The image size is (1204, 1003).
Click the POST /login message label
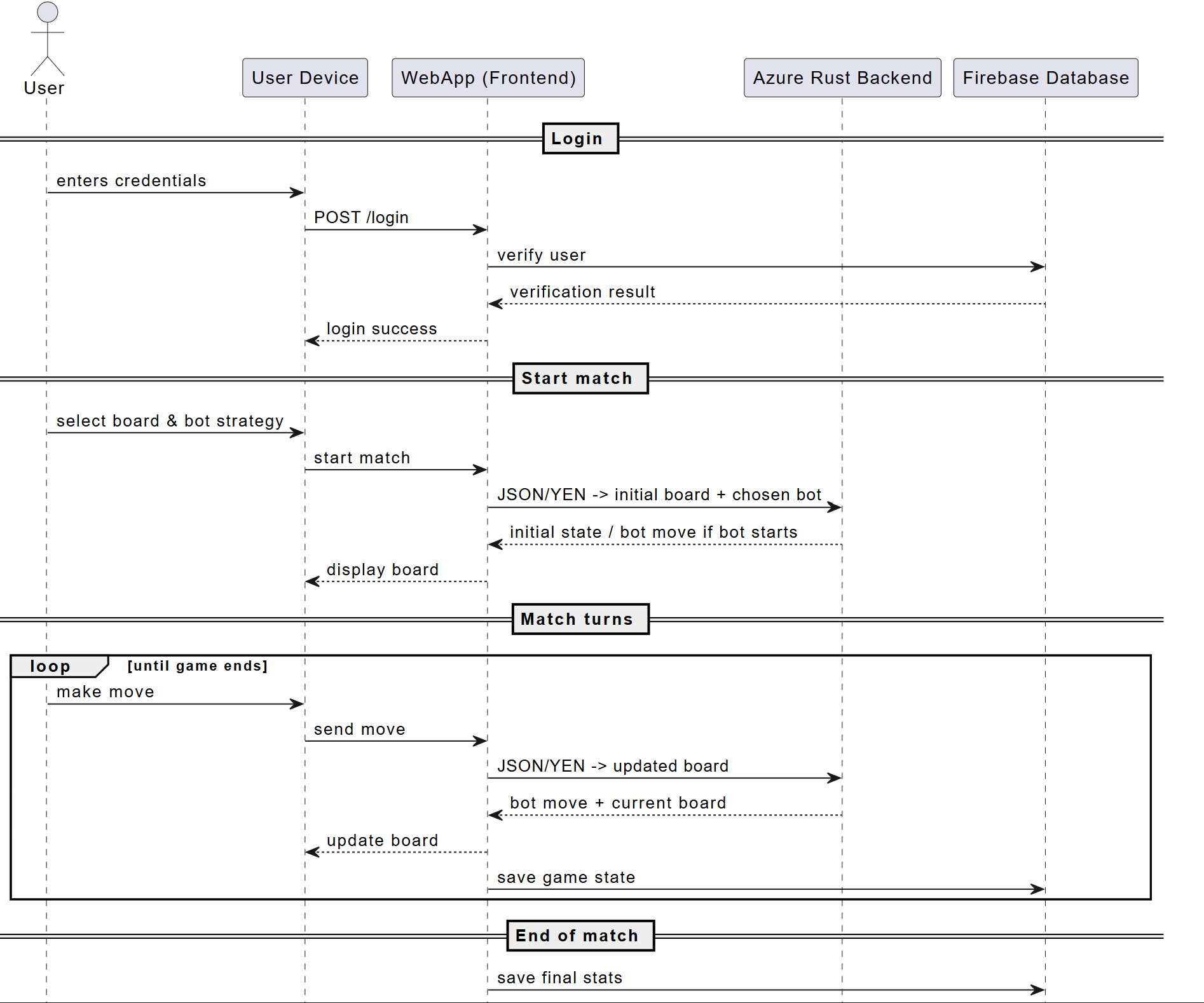point(362,217)
